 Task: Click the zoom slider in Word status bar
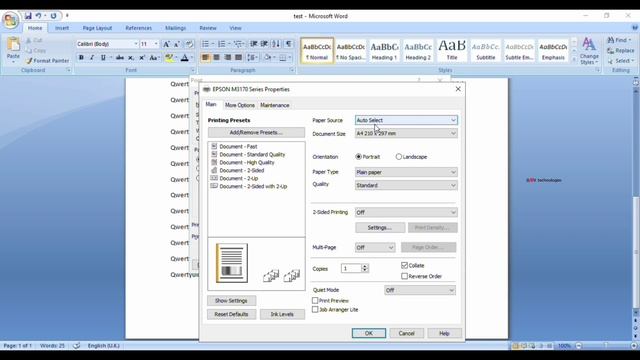(x=606, y=346)
